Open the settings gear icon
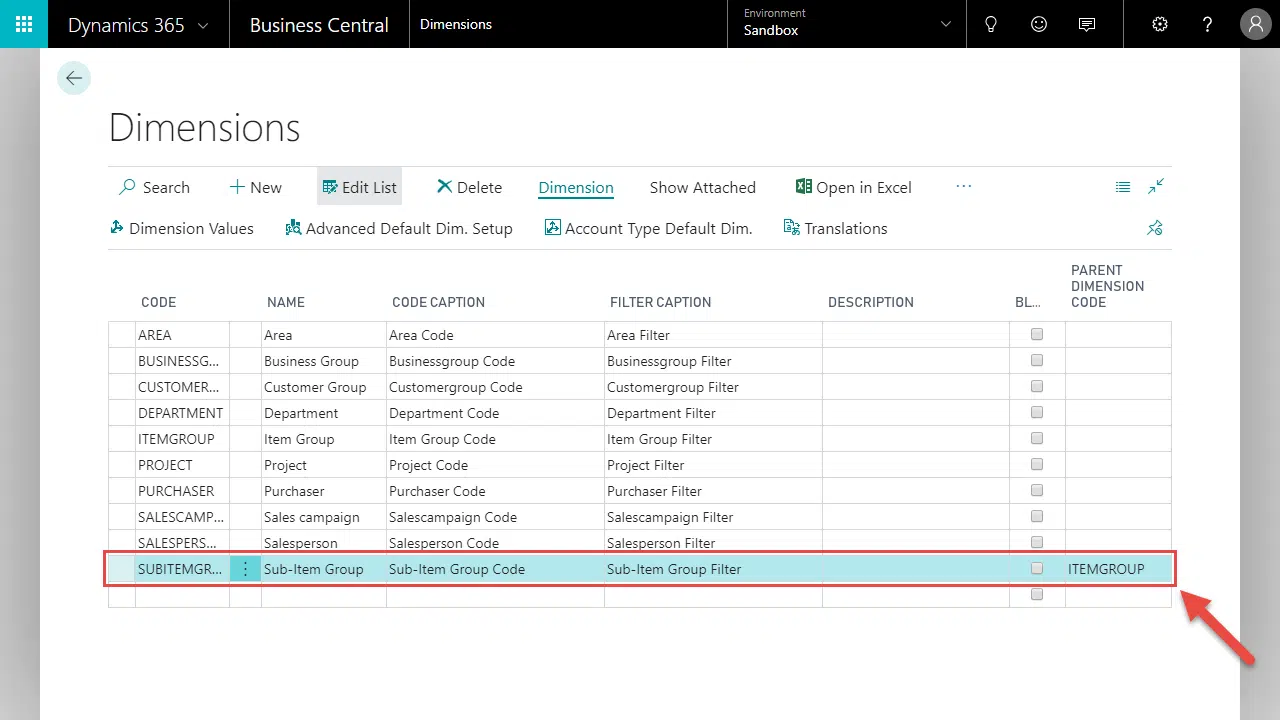Image resolution: width=1280 pixels, height=720 pixels. tap(1160, 24)
